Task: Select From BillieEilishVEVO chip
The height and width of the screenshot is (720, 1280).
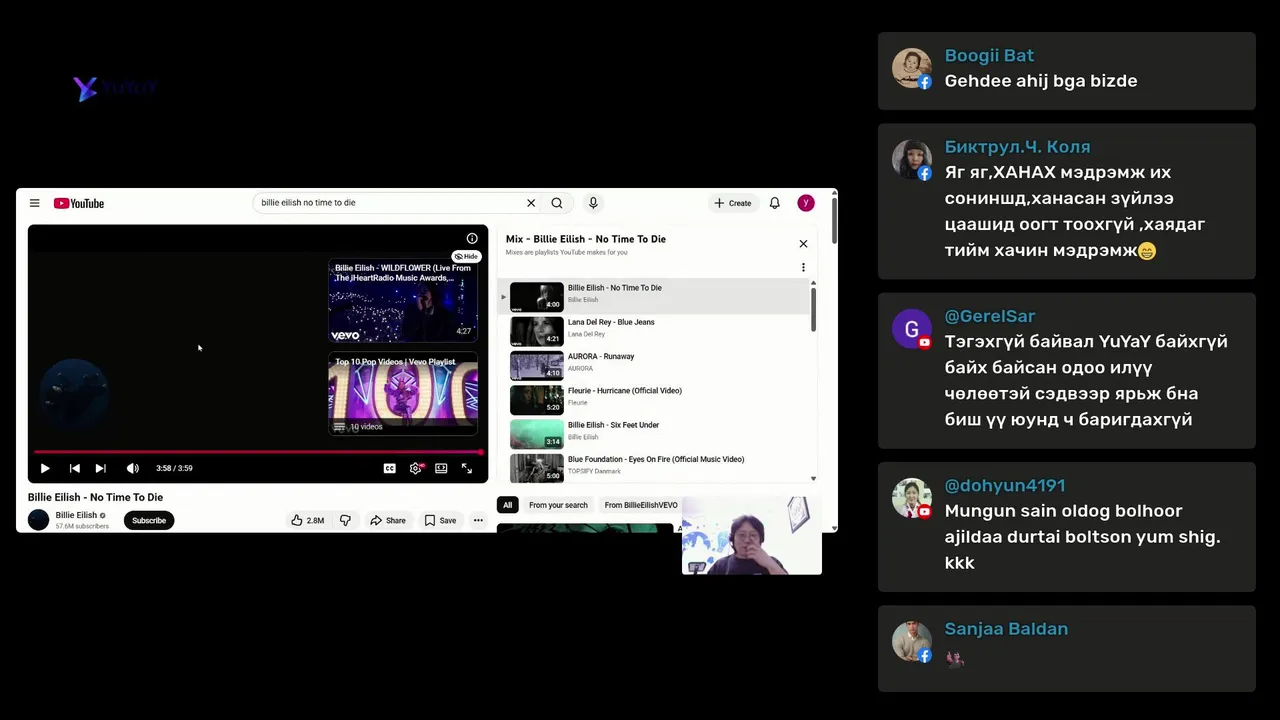Action: 640,505
